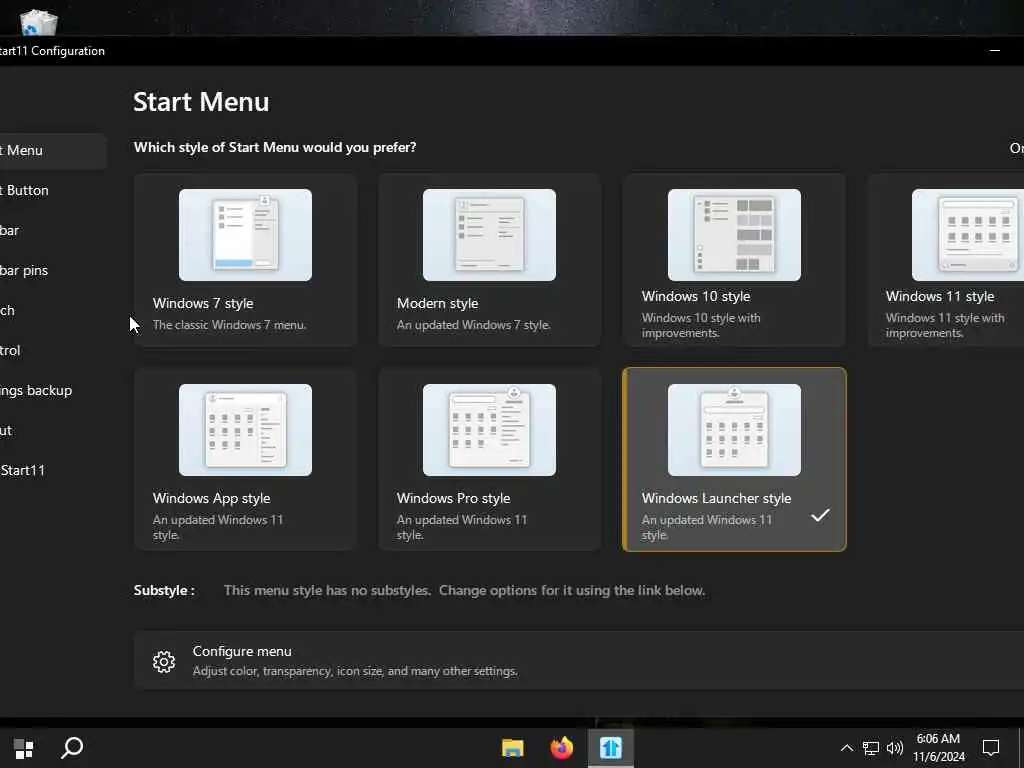
Task: Open the Start Button sidebar section
Action: click(x=52, y=191)
